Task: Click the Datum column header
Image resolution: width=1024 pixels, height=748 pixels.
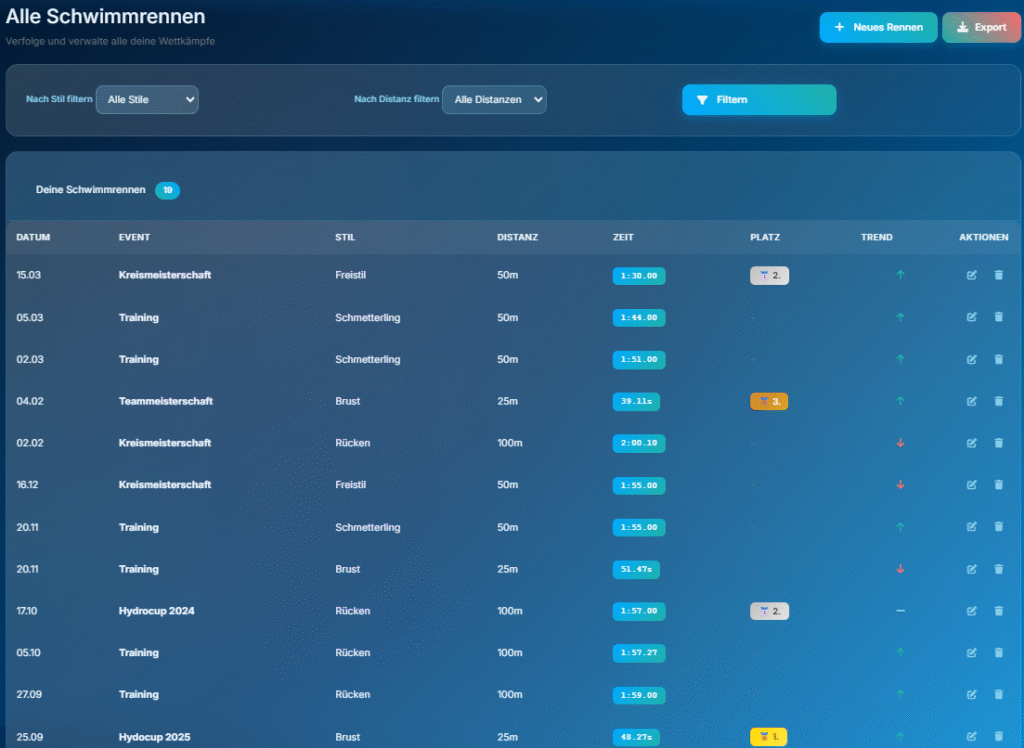Action: pyautogui.click(x=33, y=237)
